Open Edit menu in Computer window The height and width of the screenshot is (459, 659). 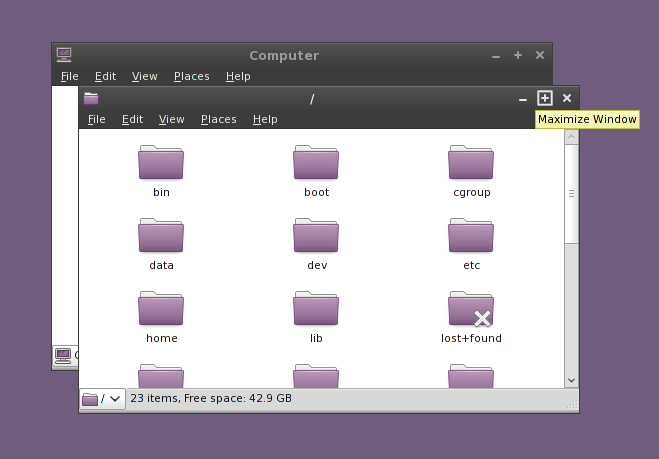click(105, 76)
